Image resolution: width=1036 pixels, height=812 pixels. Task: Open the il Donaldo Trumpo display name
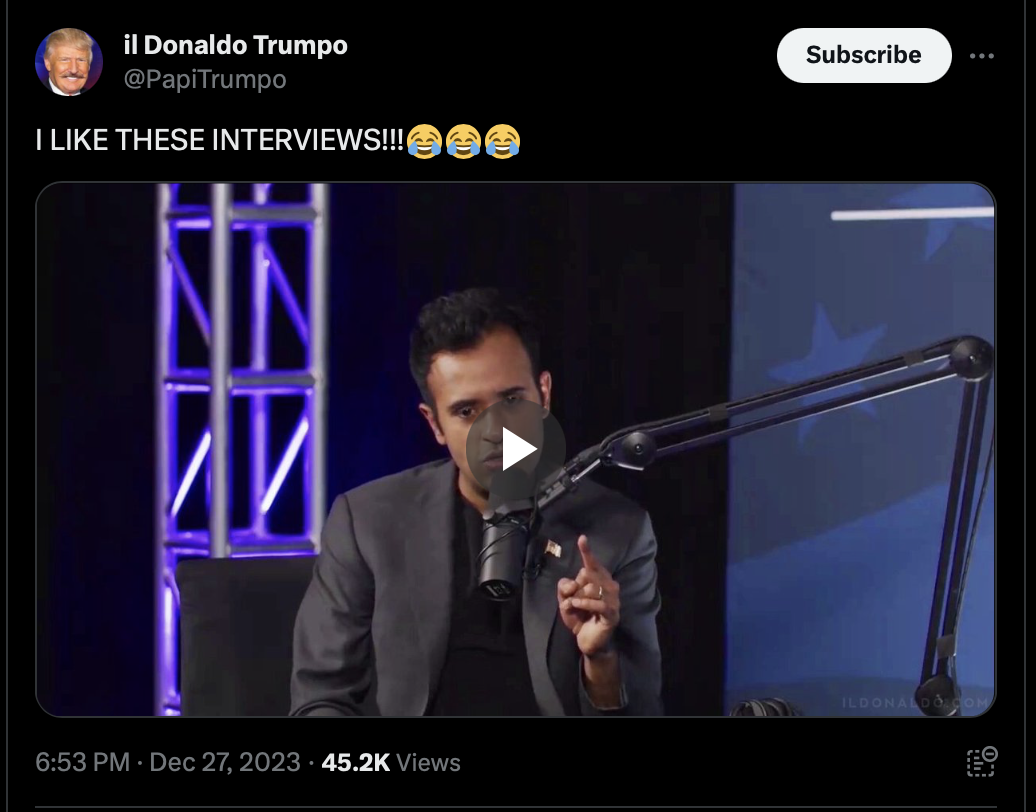(235, 45)
